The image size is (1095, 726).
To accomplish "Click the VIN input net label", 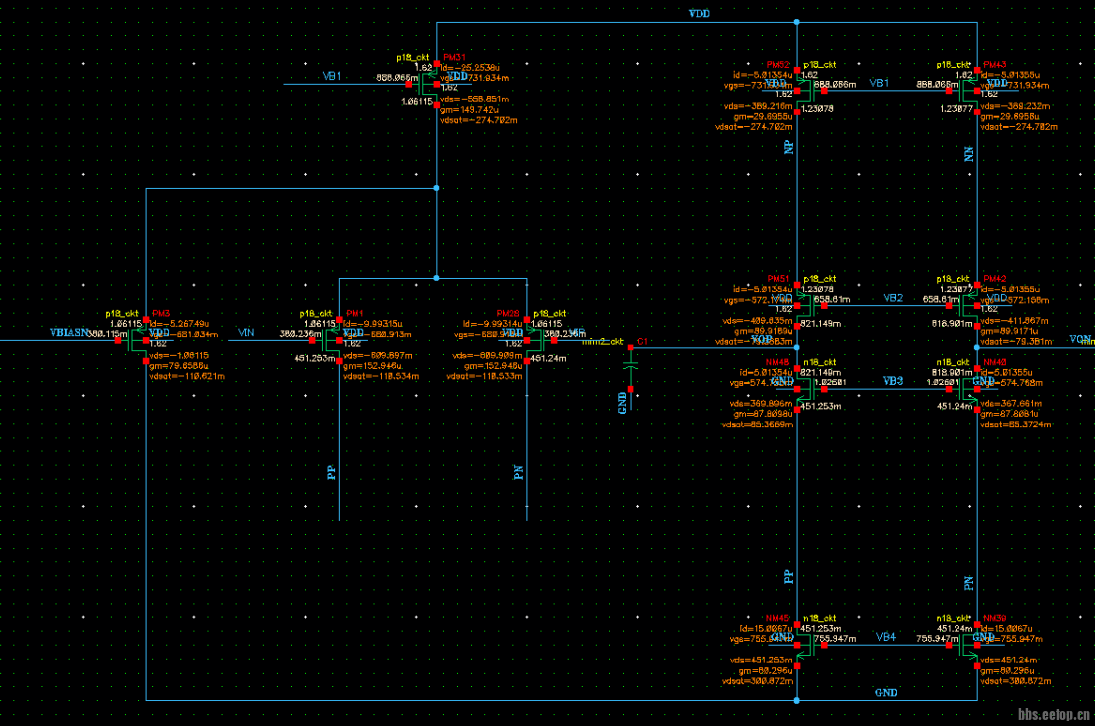I will point(248,331).
